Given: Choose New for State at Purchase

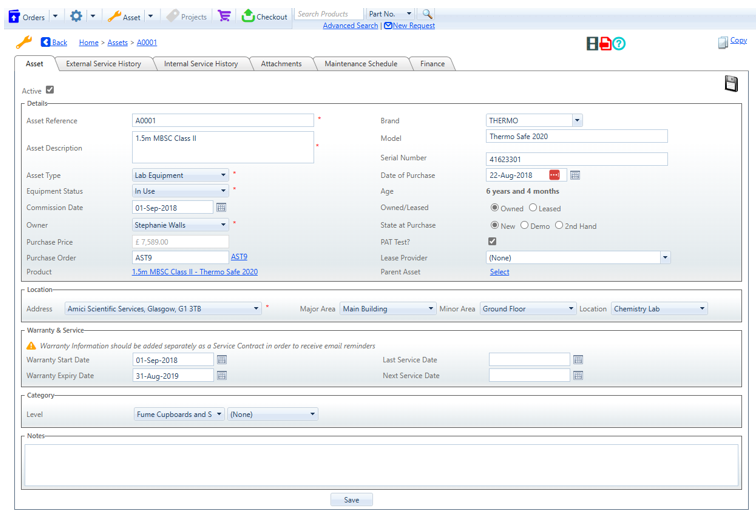Looking at the screenshot, I should click(494, 225).
